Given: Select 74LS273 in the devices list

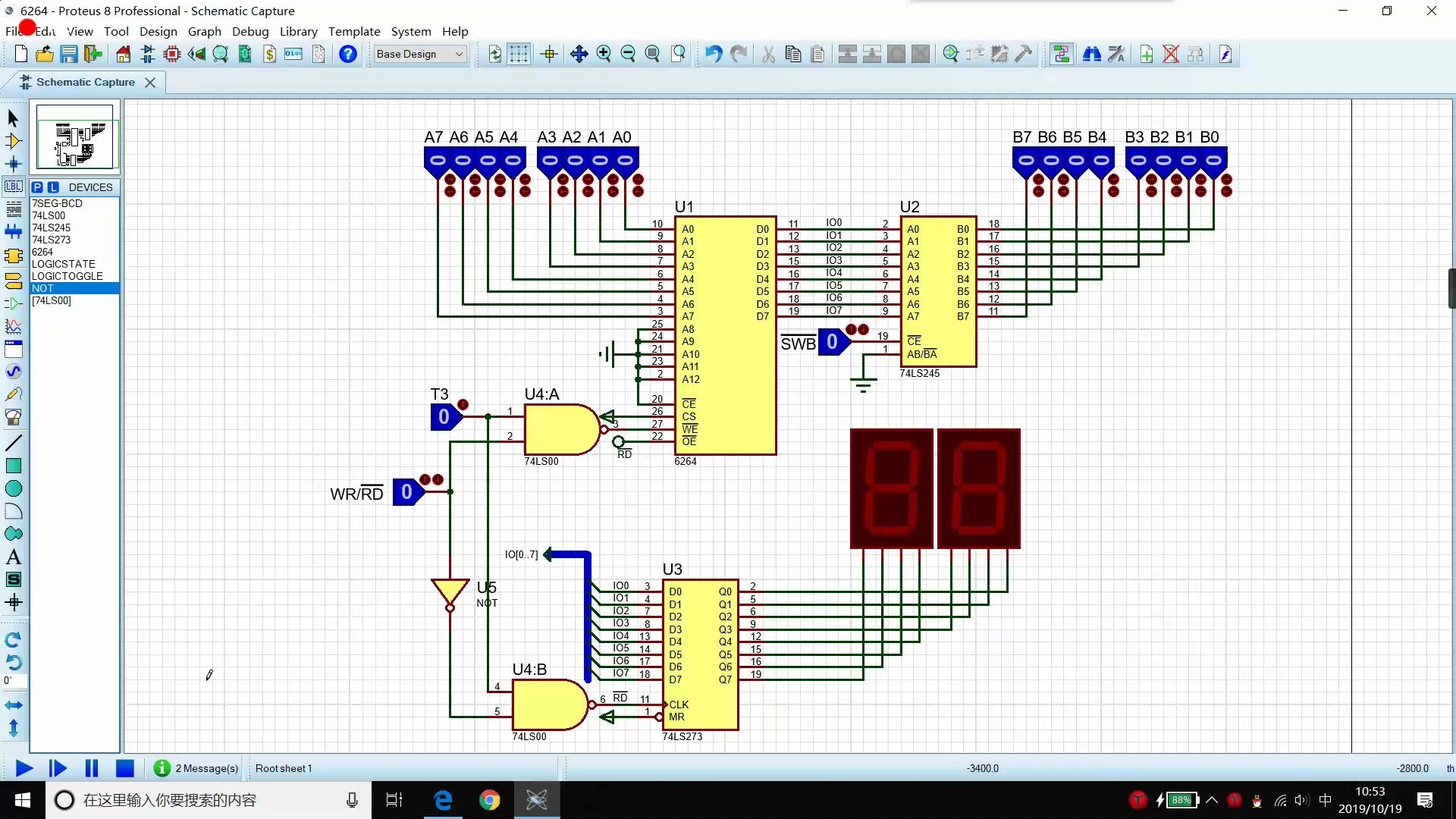Looking at the screenshot, I should tap(51, 240).
